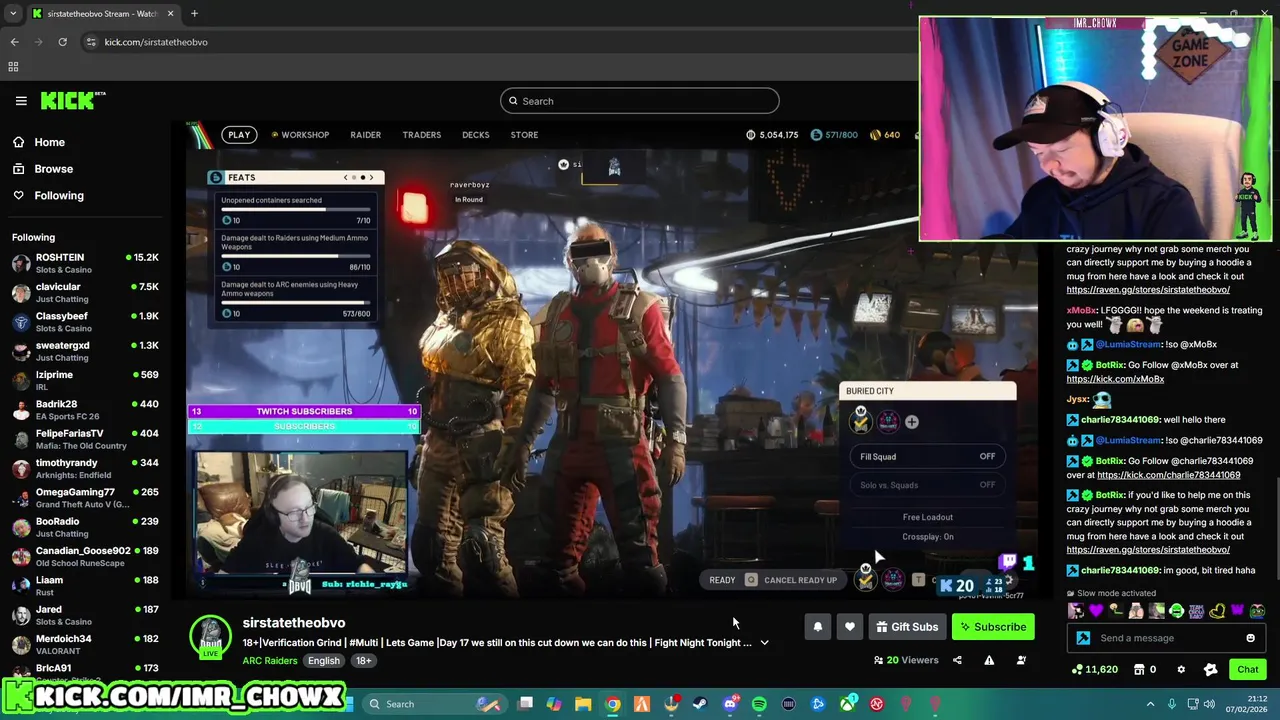Open Canadian_Goose902 channel in Following list

click(x=85, y=556)
